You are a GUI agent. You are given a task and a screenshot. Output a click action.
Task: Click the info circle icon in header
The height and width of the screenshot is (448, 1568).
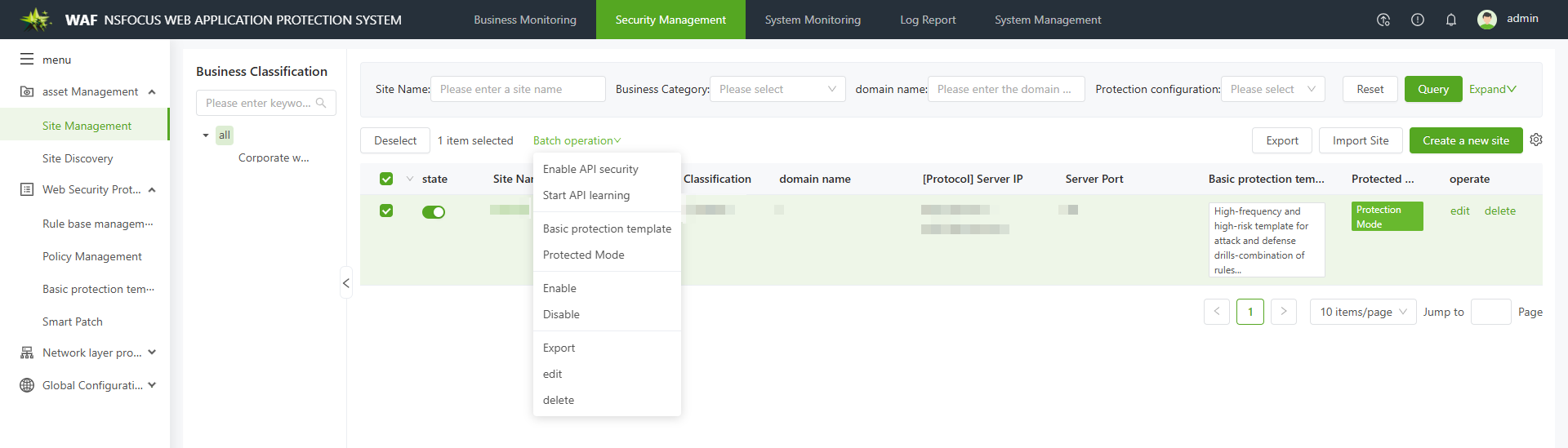tap(1417, 20)
